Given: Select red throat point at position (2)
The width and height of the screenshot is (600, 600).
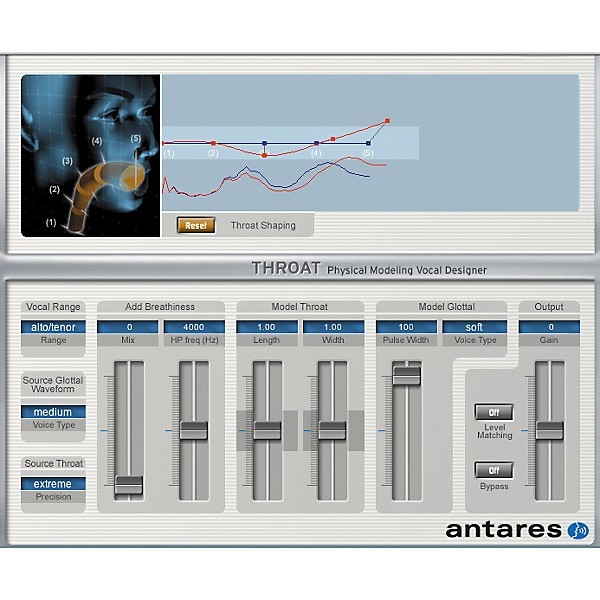Looking at the screenshot, I should point(213,143).
